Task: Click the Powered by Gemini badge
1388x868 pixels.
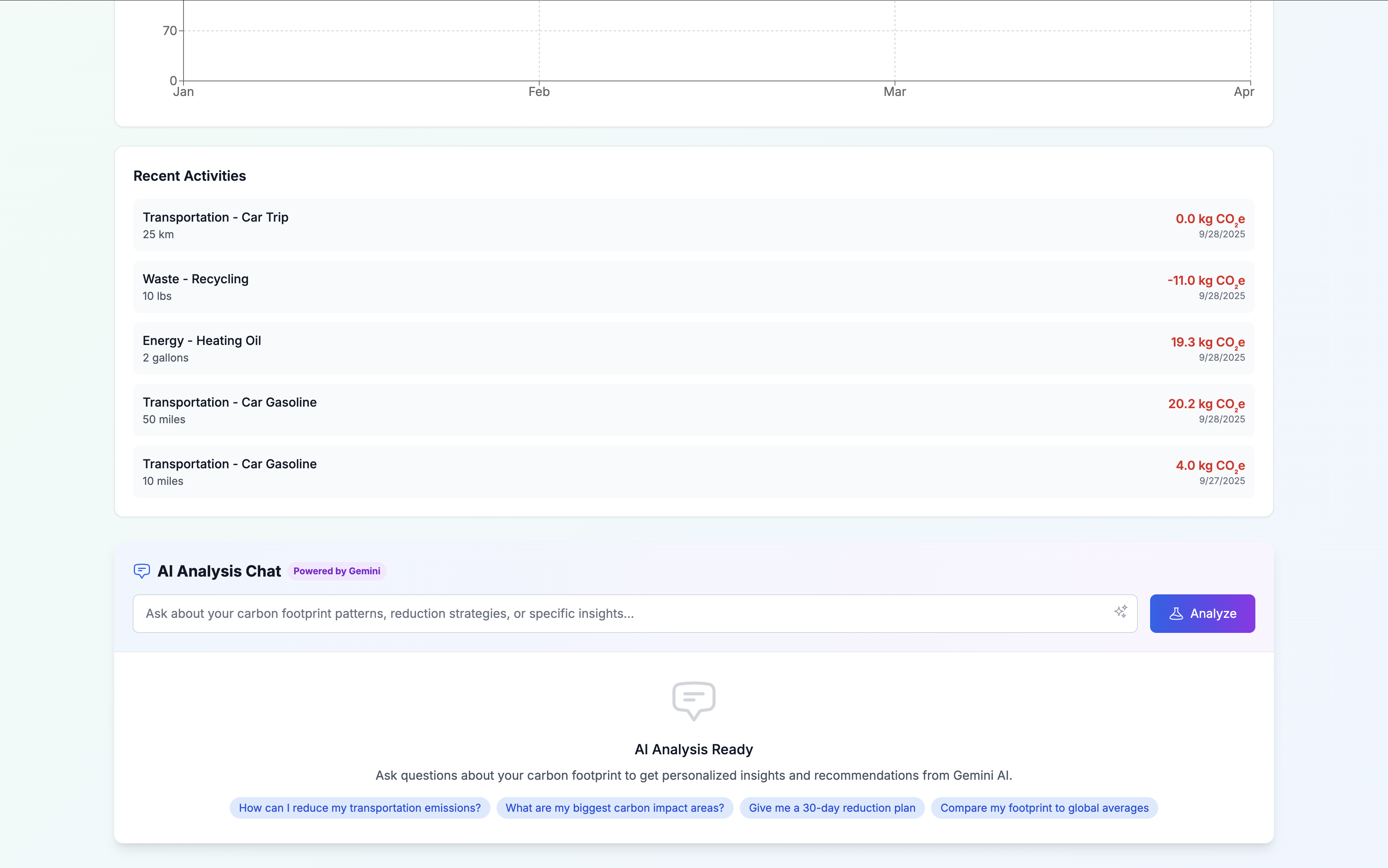Action: click(337, 571)
